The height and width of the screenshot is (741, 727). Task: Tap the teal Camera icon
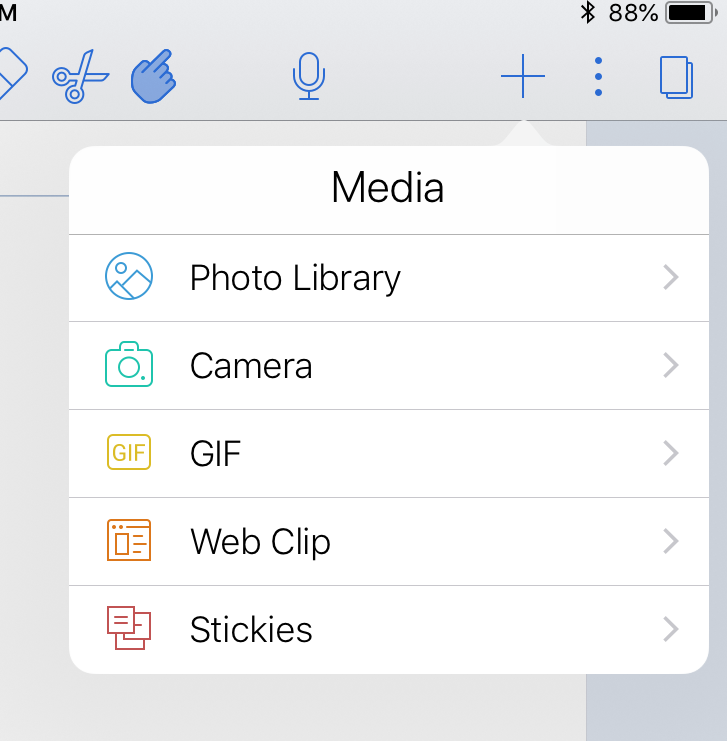click(x=129, y=365)
